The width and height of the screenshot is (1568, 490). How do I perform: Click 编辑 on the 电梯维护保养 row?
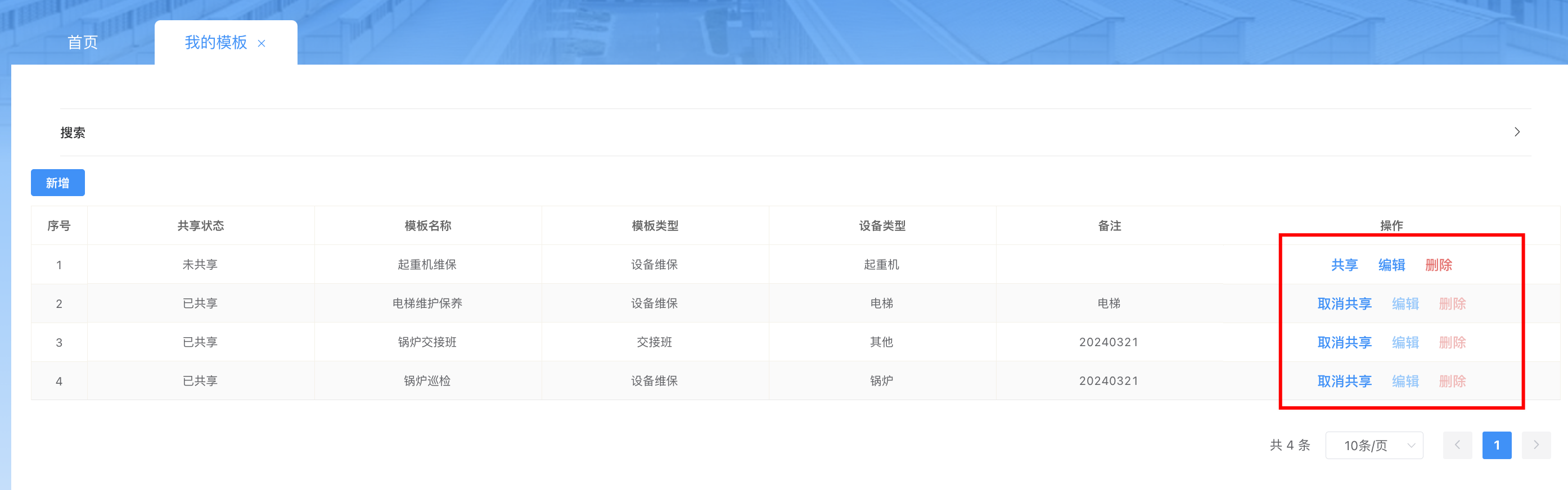coord(1405,304)
